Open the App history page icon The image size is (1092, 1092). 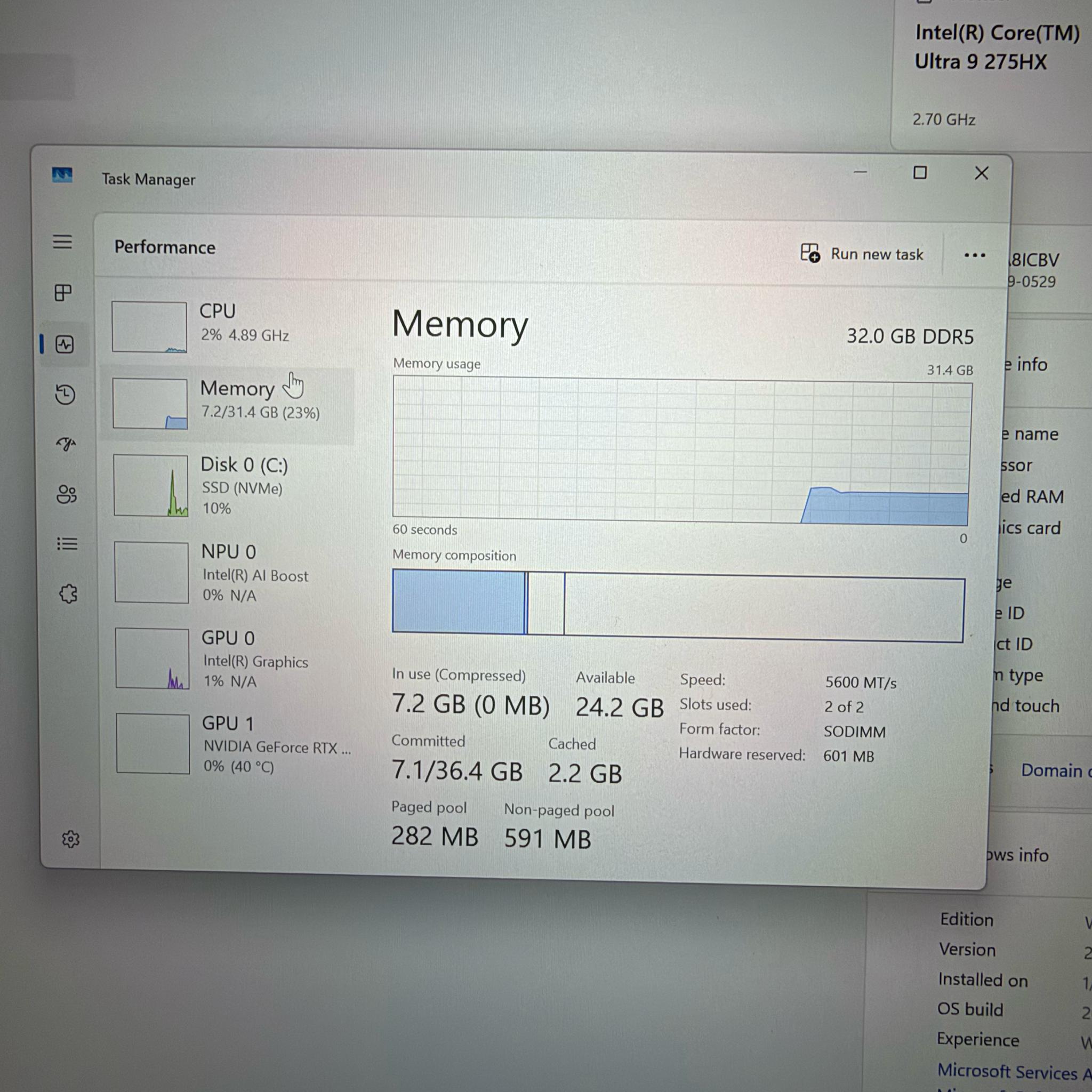click(x=66, y=395)
